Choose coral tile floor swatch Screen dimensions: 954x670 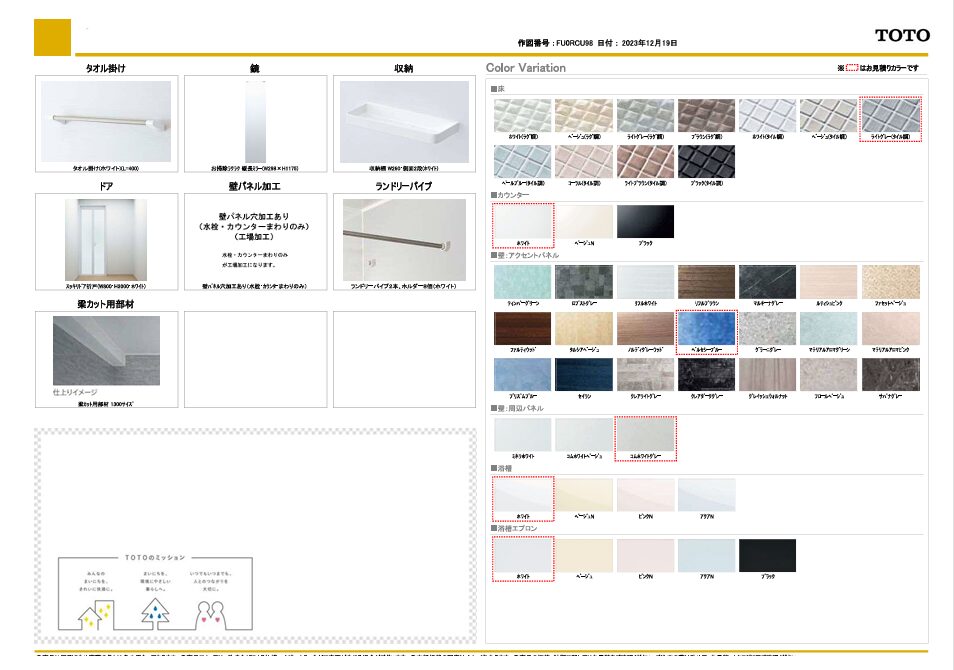(584, 161)
